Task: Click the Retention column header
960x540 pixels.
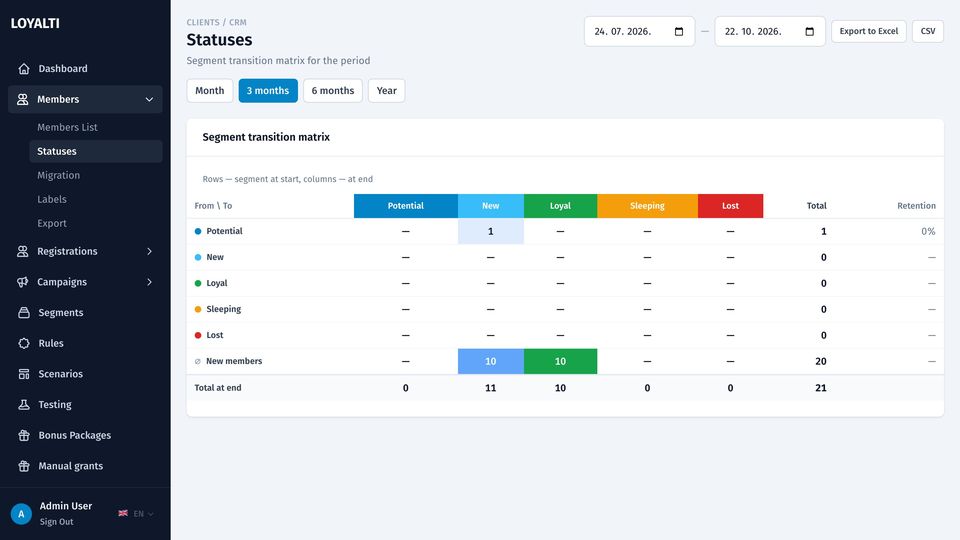Action: click(x=916, y=206)
